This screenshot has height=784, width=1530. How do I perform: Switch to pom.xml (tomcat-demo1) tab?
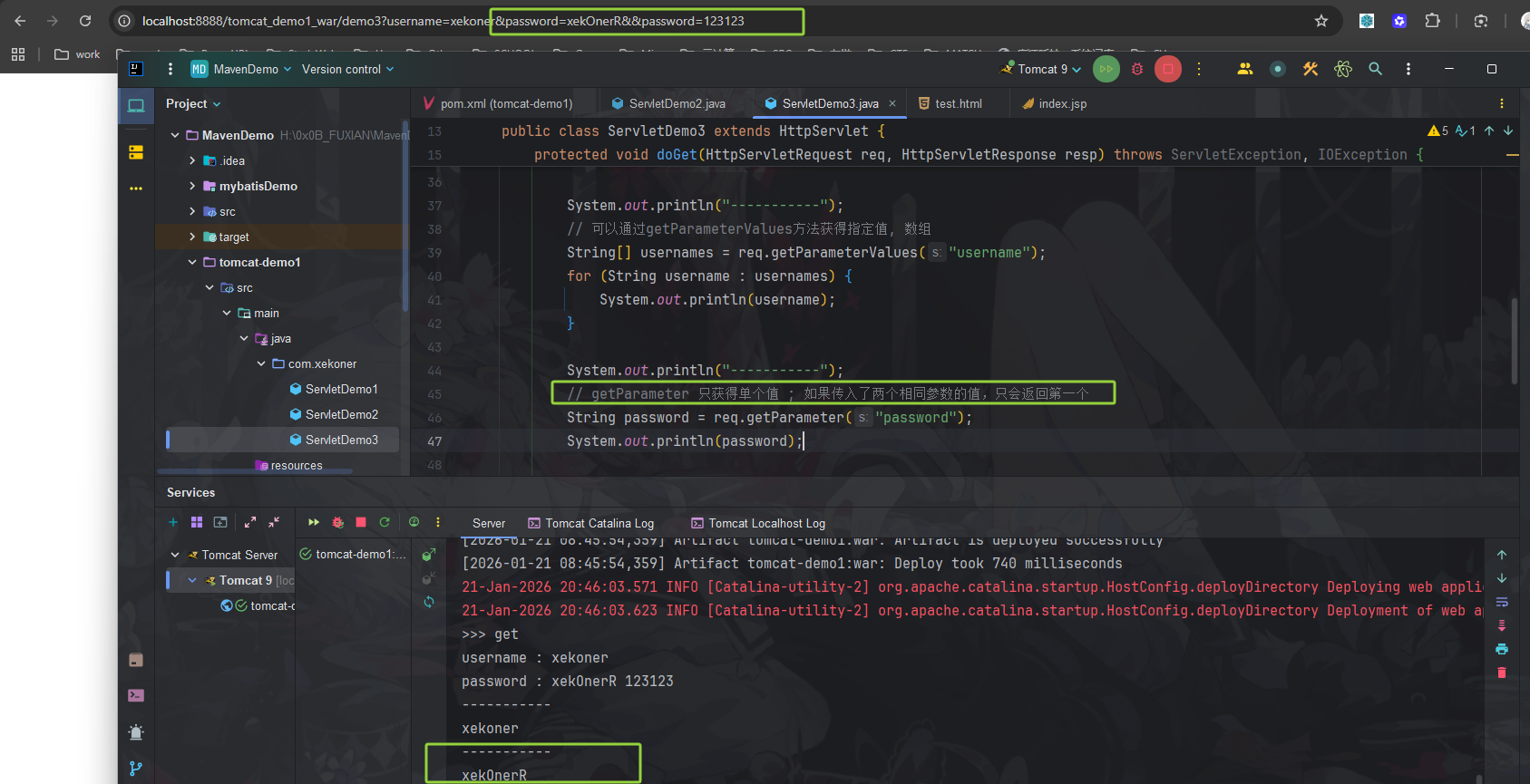click(498, 103)
